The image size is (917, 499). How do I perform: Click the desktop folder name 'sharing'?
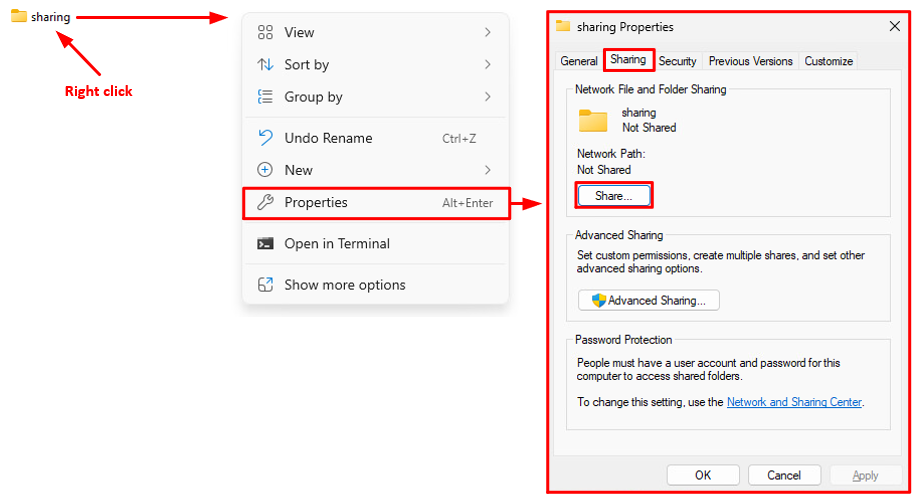[50, 17]
